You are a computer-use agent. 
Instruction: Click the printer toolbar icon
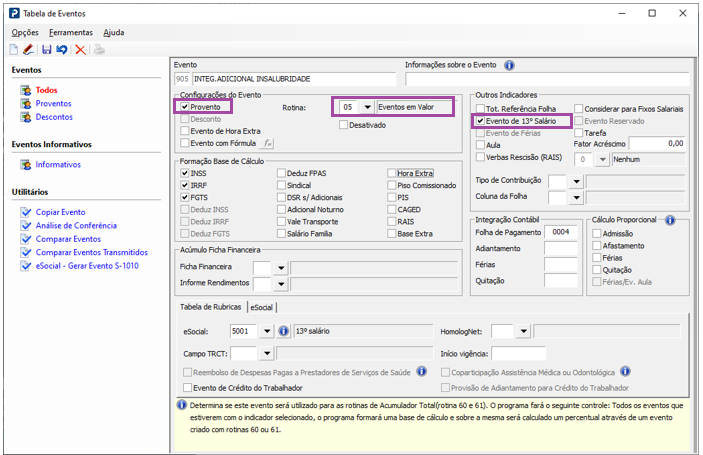(99, 50)
